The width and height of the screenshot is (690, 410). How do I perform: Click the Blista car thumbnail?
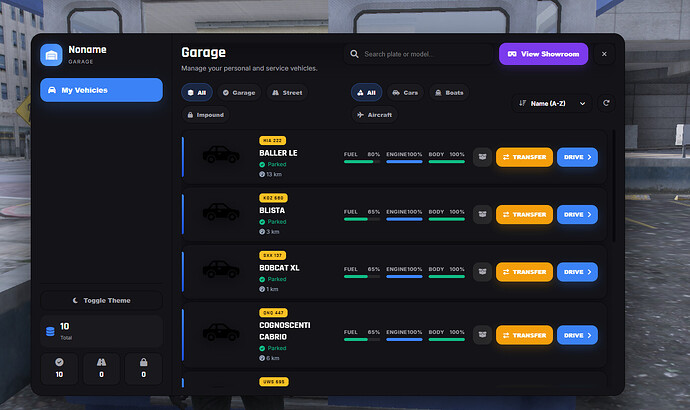point(221,212)
